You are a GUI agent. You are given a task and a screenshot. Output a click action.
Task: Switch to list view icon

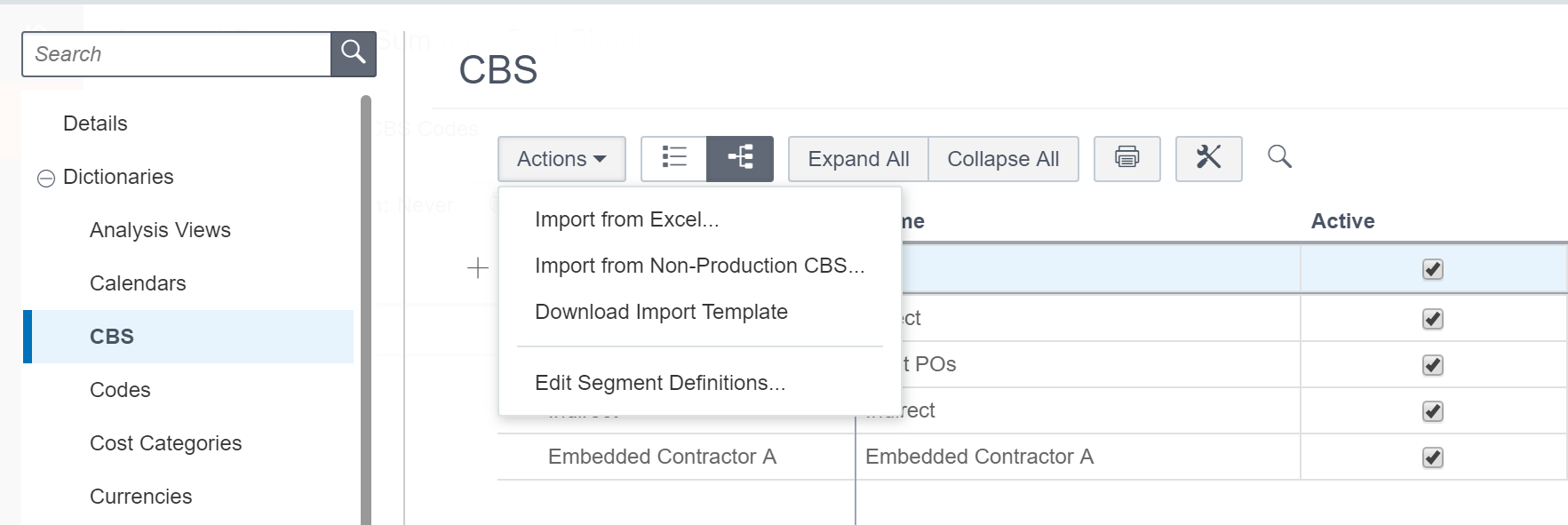point(674,159)
